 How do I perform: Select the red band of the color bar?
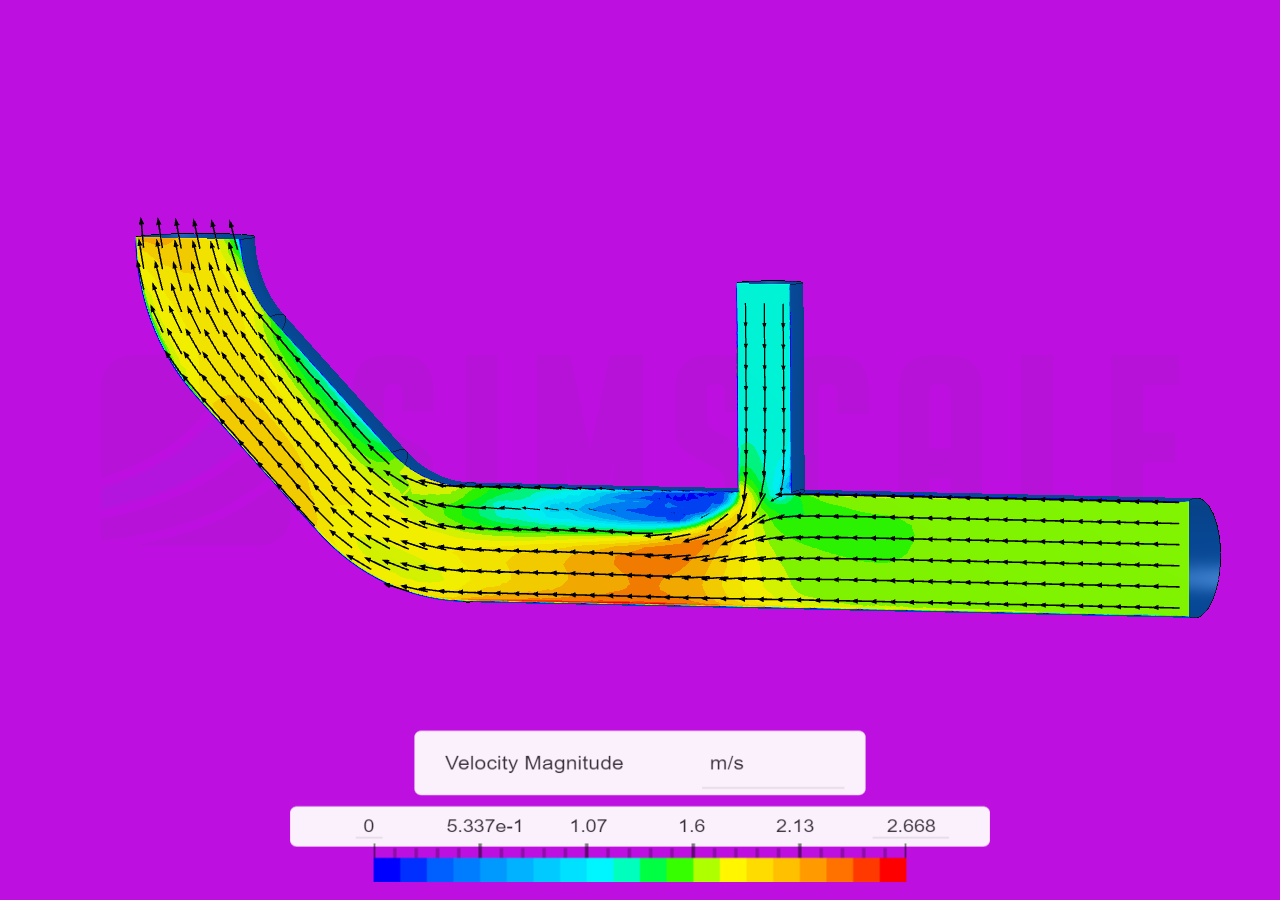coord(892,869)
